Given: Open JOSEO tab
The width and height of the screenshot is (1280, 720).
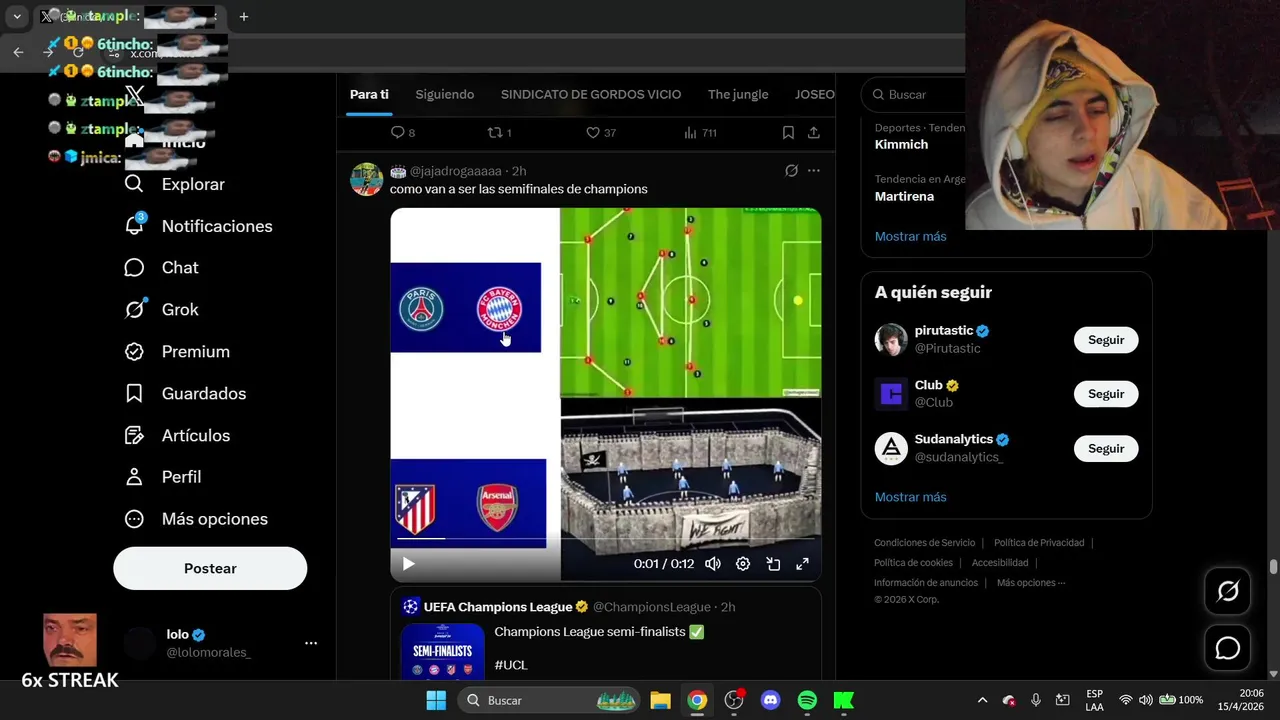Looking at the screenshot, I should pos(814,94).
